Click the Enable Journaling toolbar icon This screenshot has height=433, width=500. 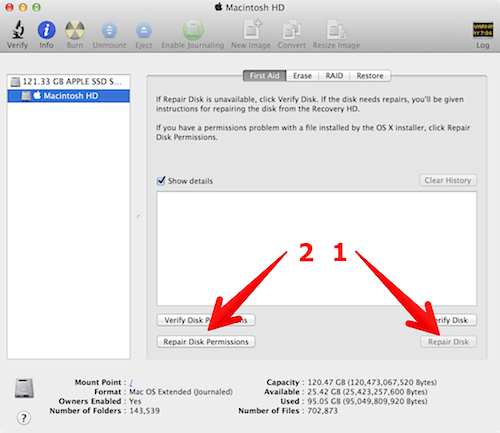[193, 30]
